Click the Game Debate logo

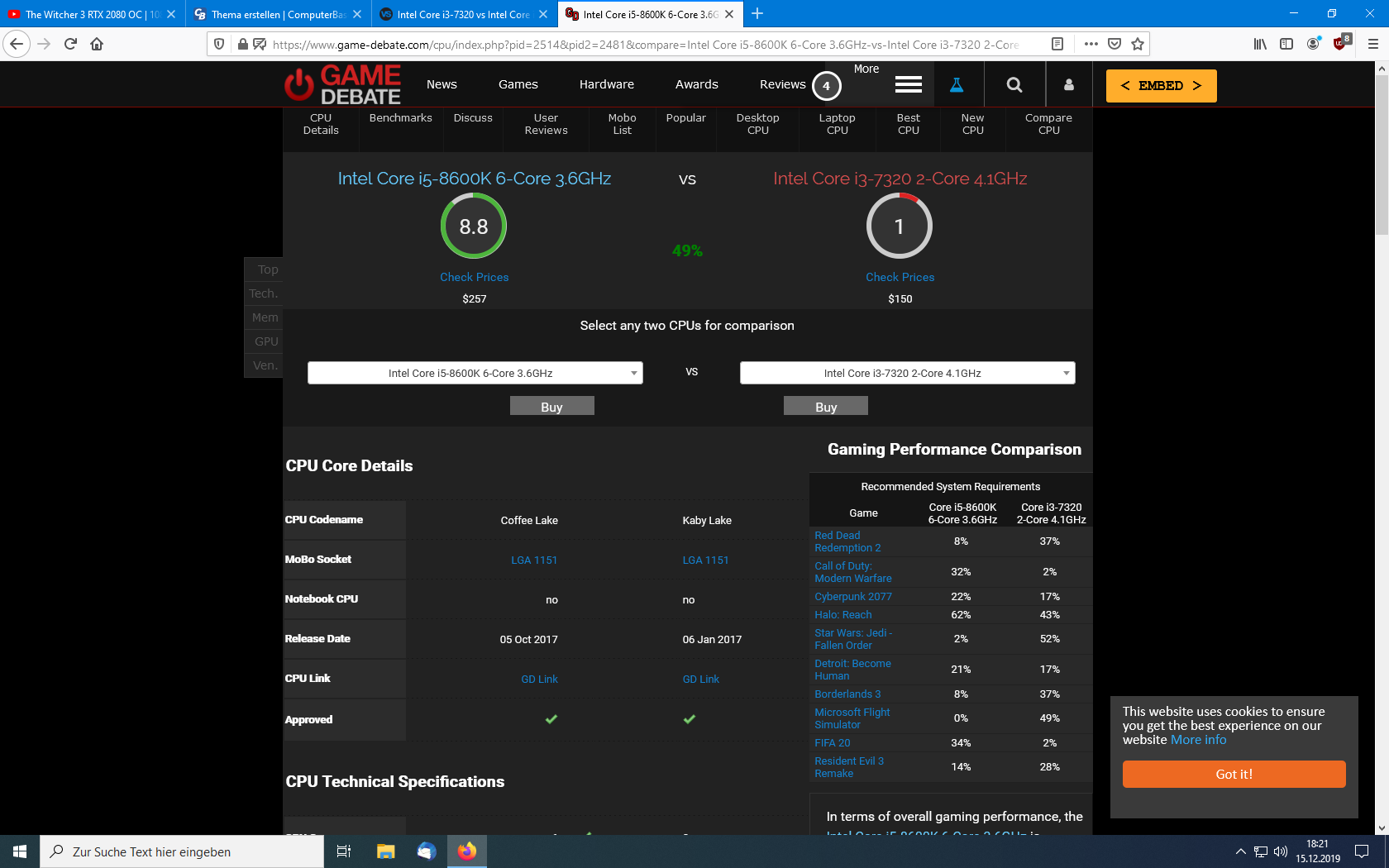(343, 84)
